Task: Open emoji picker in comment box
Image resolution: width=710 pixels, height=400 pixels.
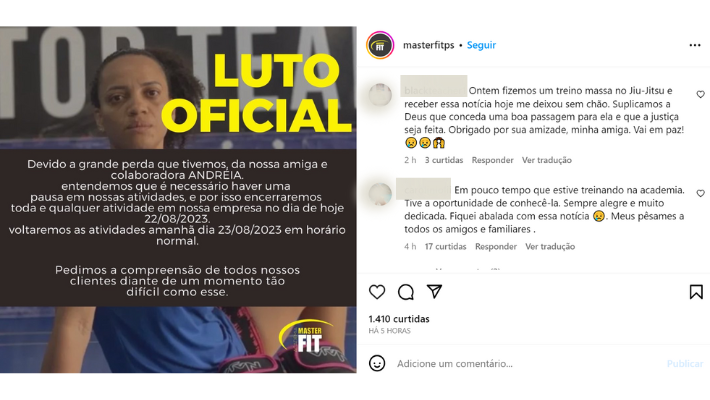Action: click(377, 363)
